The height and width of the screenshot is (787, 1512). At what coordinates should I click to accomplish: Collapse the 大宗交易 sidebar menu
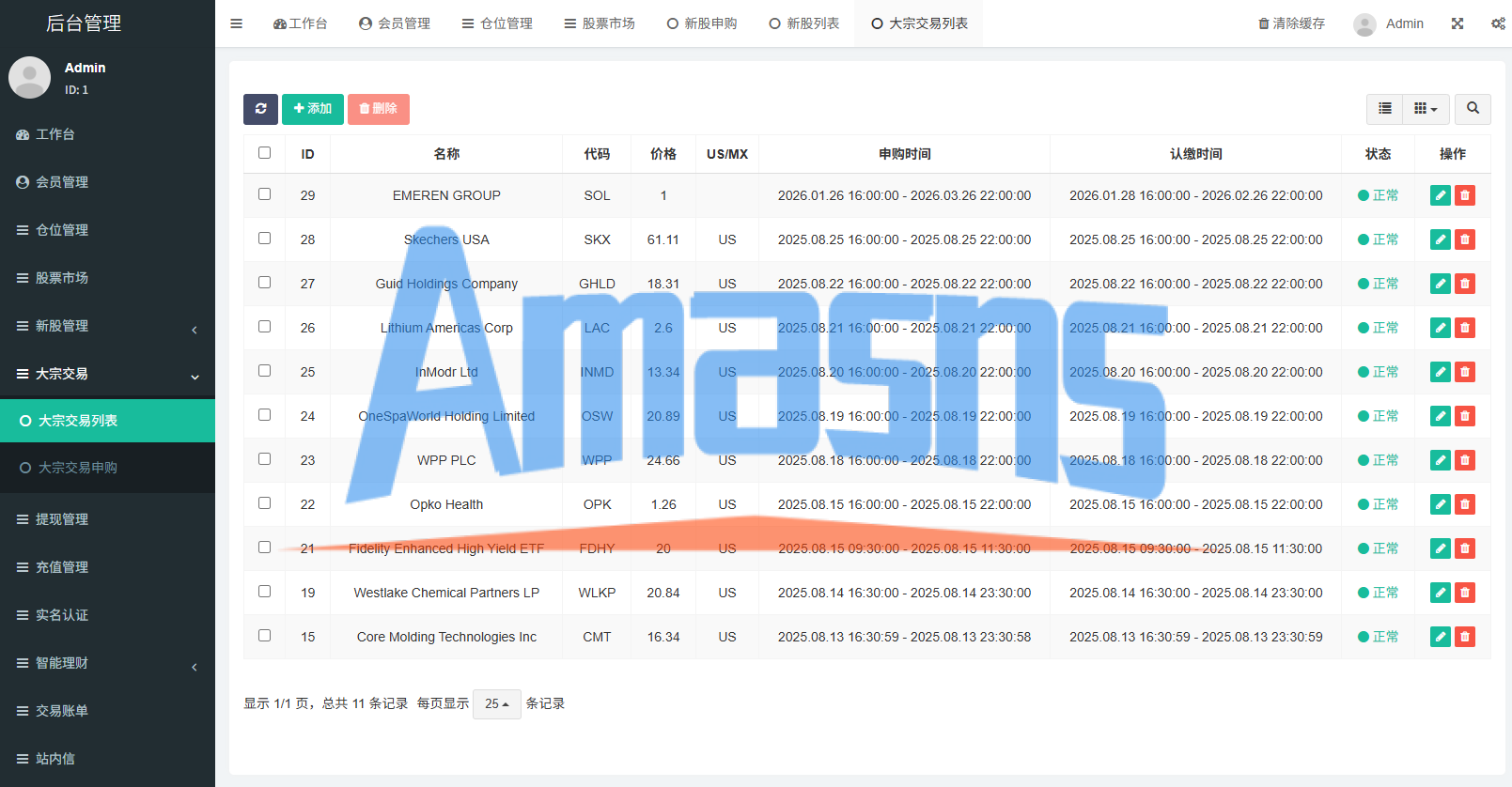(x=107, y=374)
